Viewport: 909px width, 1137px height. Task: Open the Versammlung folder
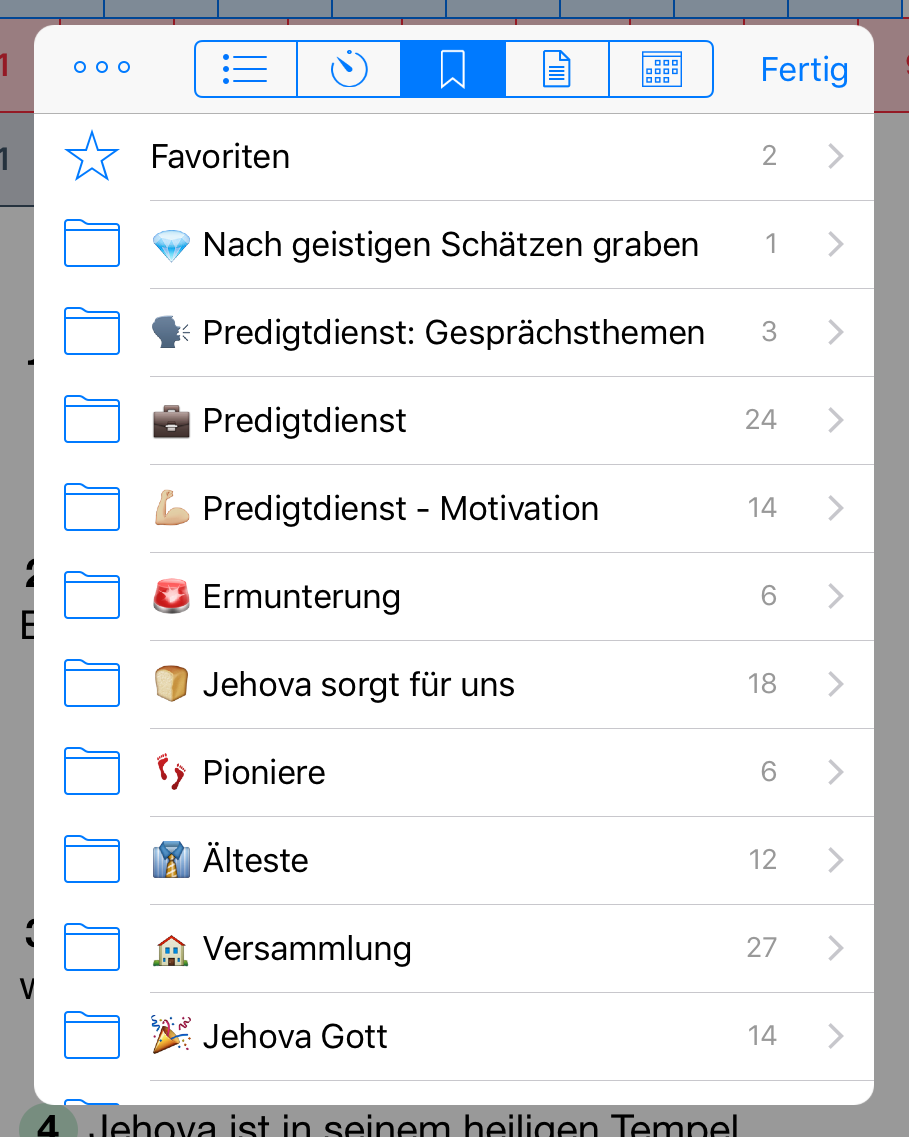tap(307, 949)
